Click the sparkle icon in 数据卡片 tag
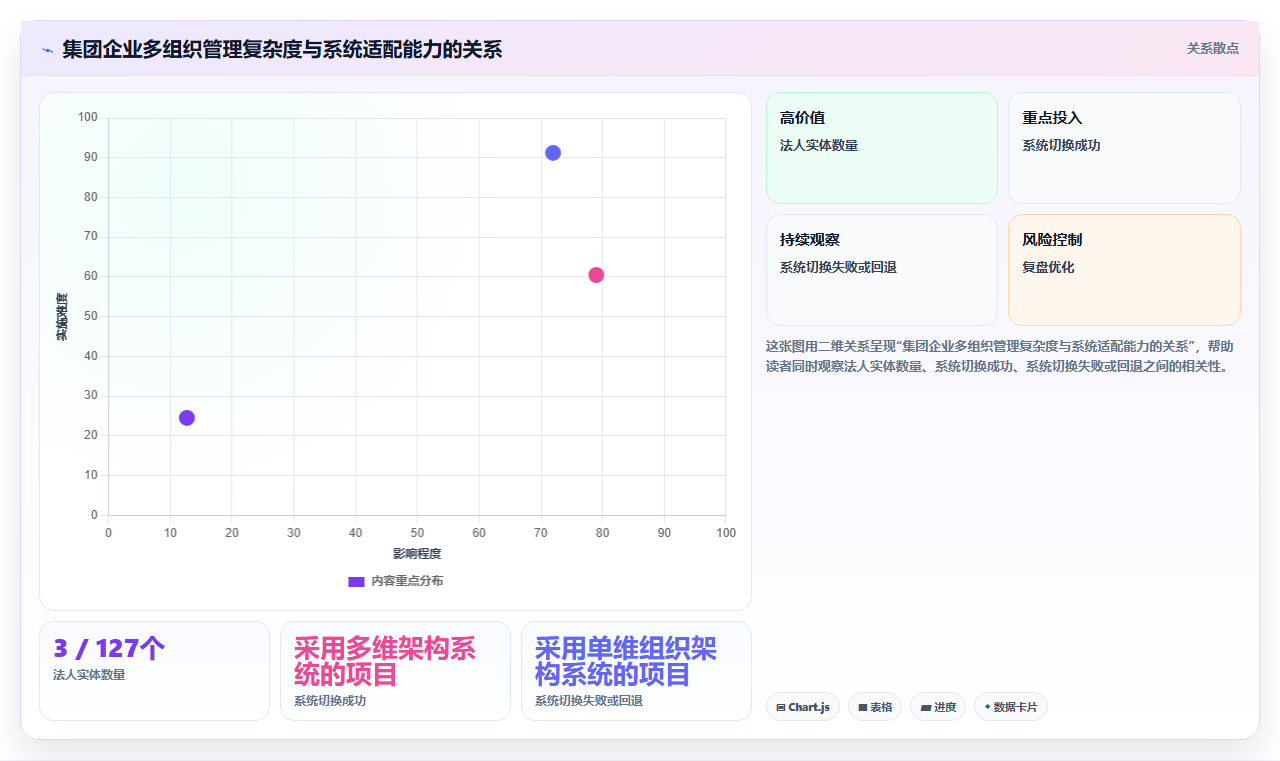The height and width of the screenshot is (761, 1280). pos(987,707)
